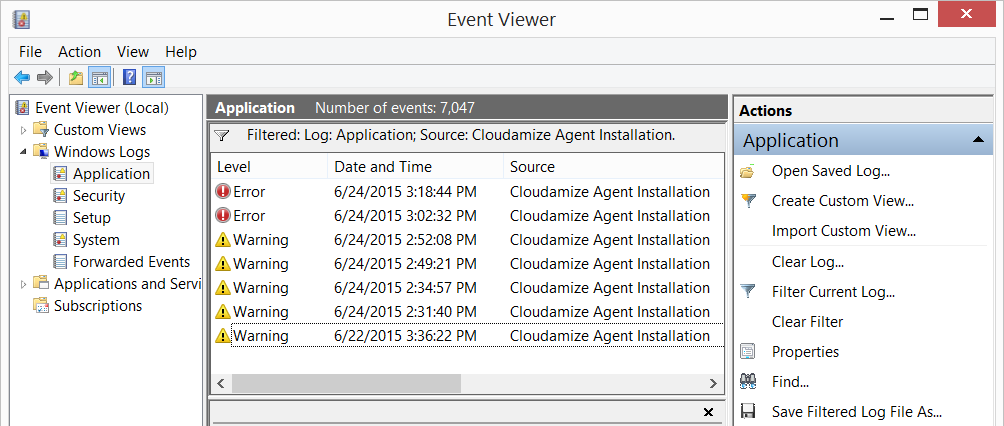
Task: Click the Save Filtered Log floppy icon
Action: pyautogui.click(x=748, y=411)
